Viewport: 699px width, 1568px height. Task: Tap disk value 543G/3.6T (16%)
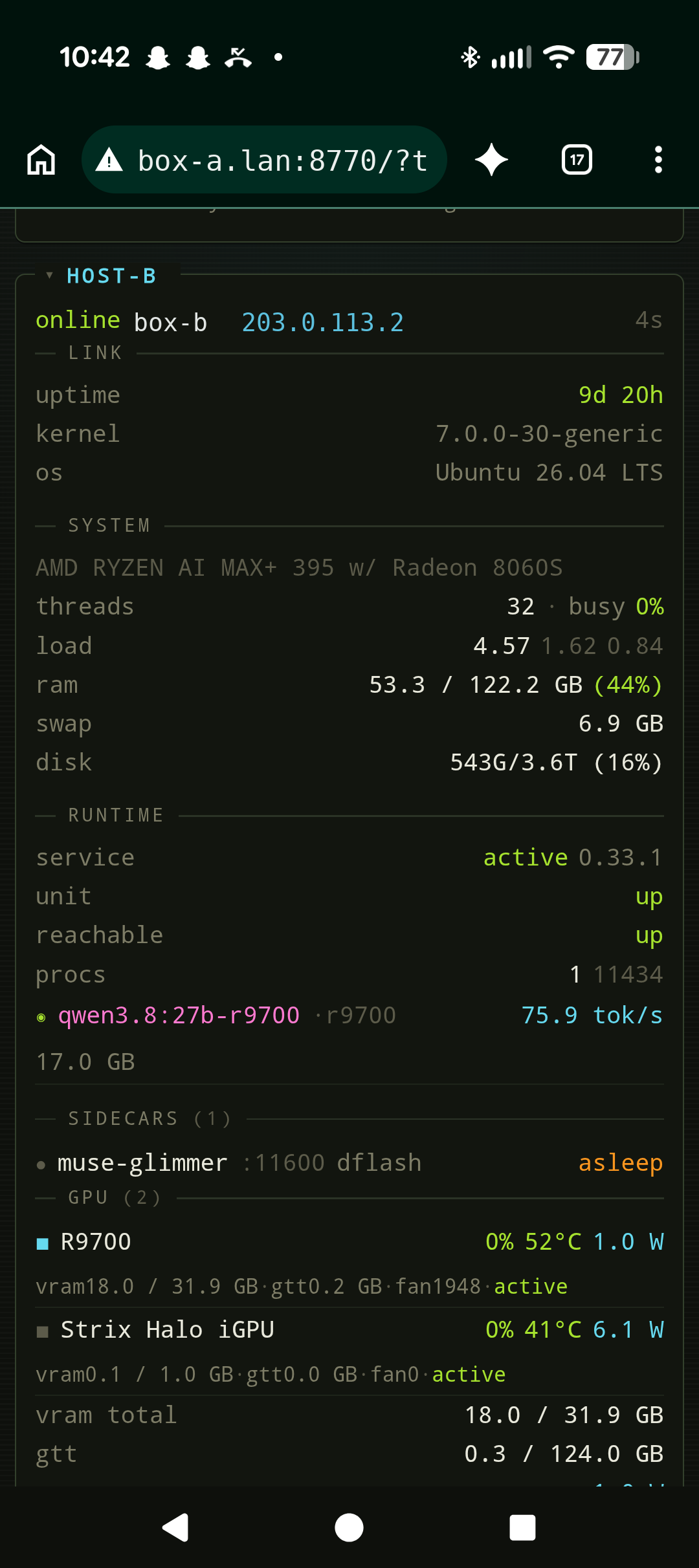pyautogui.click(x=557, y=762)
